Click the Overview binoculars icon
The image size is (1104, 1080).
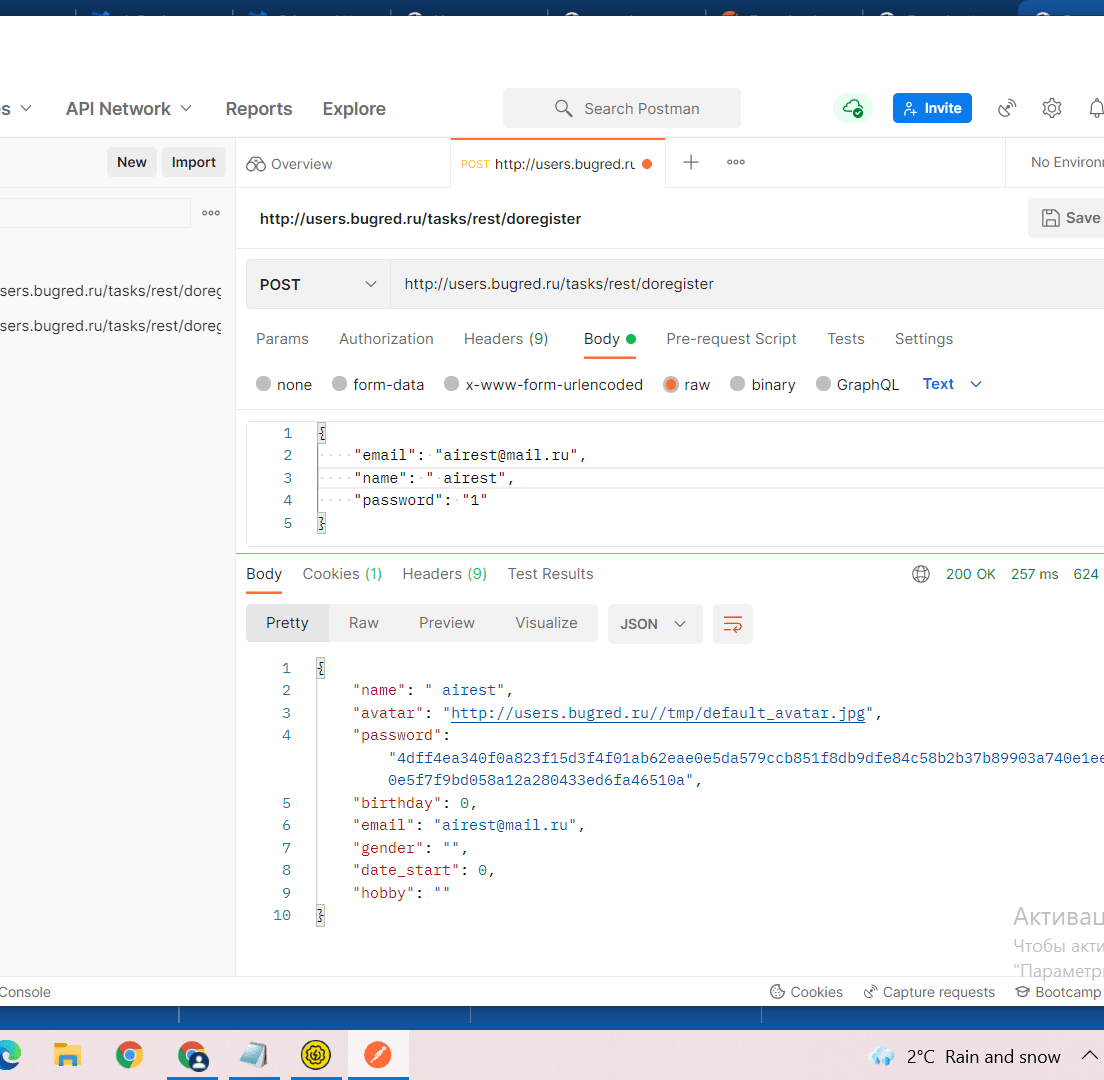point(256,164)
